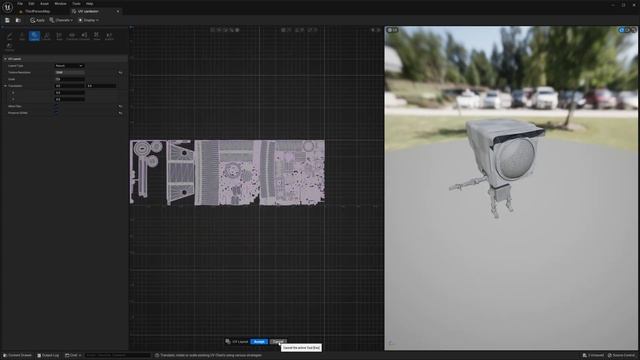Open the Edit menu
This screenshot has width=640, height=360.
[x=31, y=4]
